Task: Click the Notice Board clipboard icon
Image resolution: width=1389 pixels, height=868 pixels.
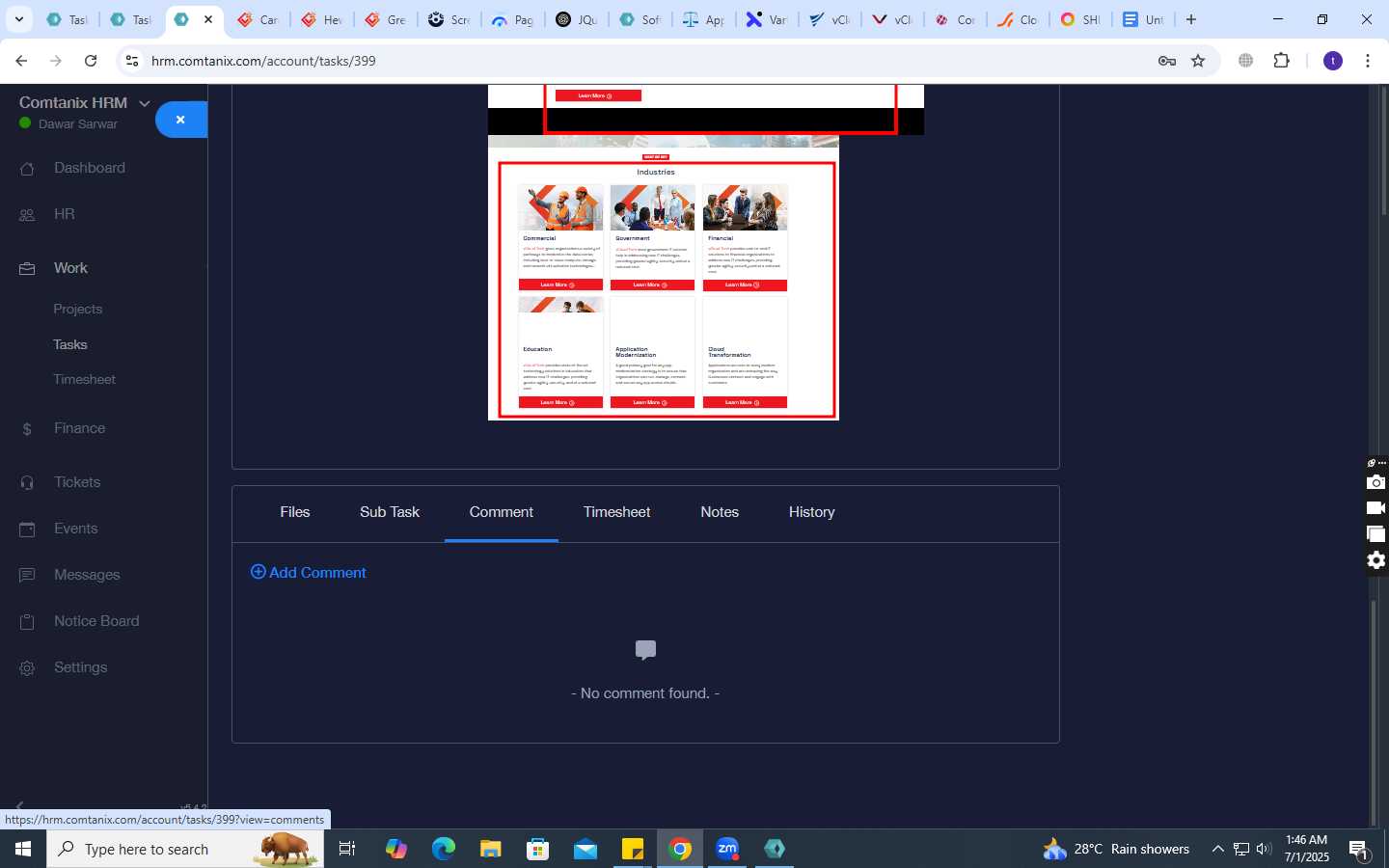Action: coord(27,622)
